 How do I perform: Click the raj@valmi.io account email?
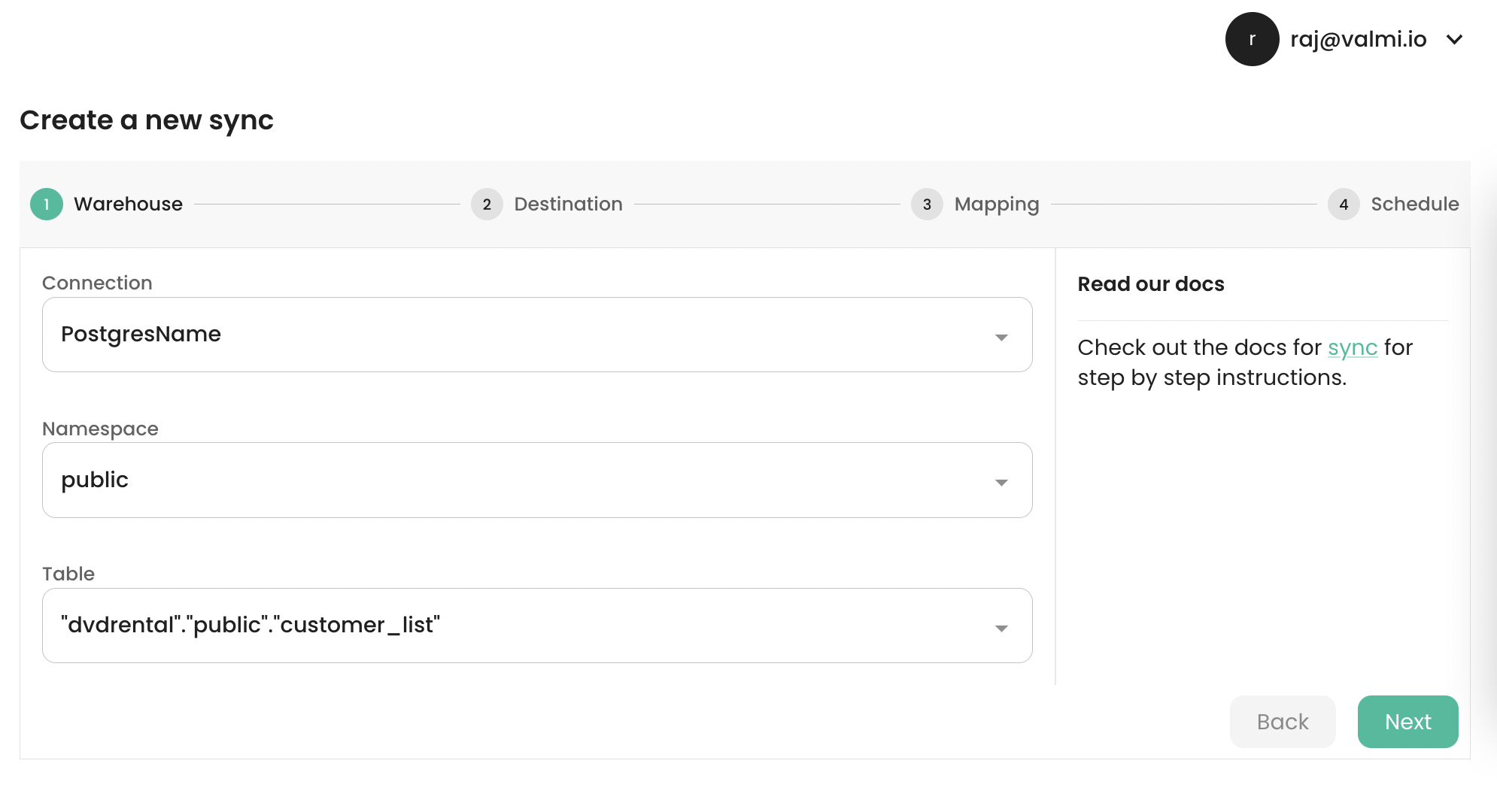click(1358, 39)
